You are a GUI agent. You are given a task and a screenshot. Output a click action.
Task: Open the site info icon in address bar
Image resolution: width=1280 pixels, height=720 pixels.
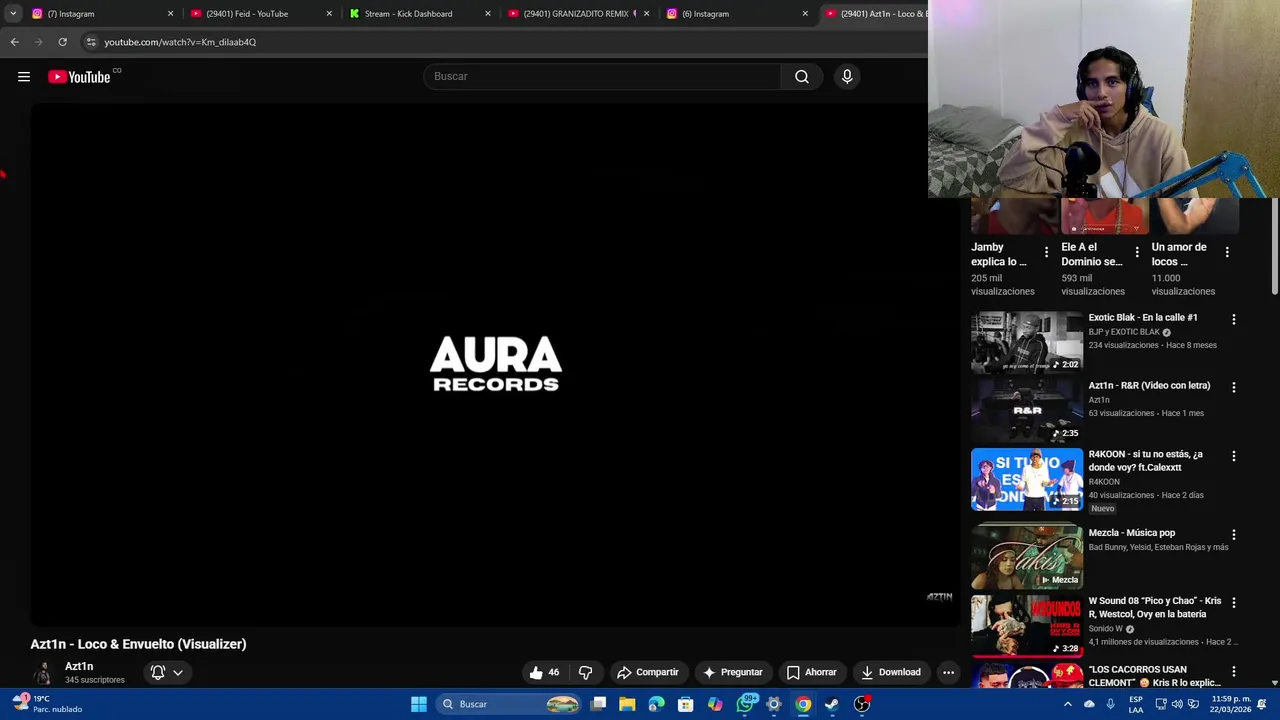[x=91, y=42]
